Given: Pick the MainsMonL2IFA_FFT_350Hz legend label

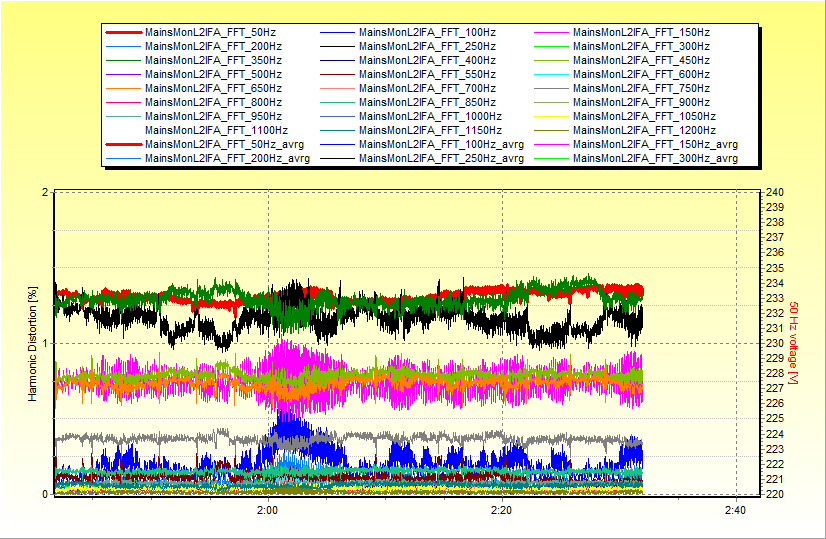Looking at the screenshot, I should 213,61.
